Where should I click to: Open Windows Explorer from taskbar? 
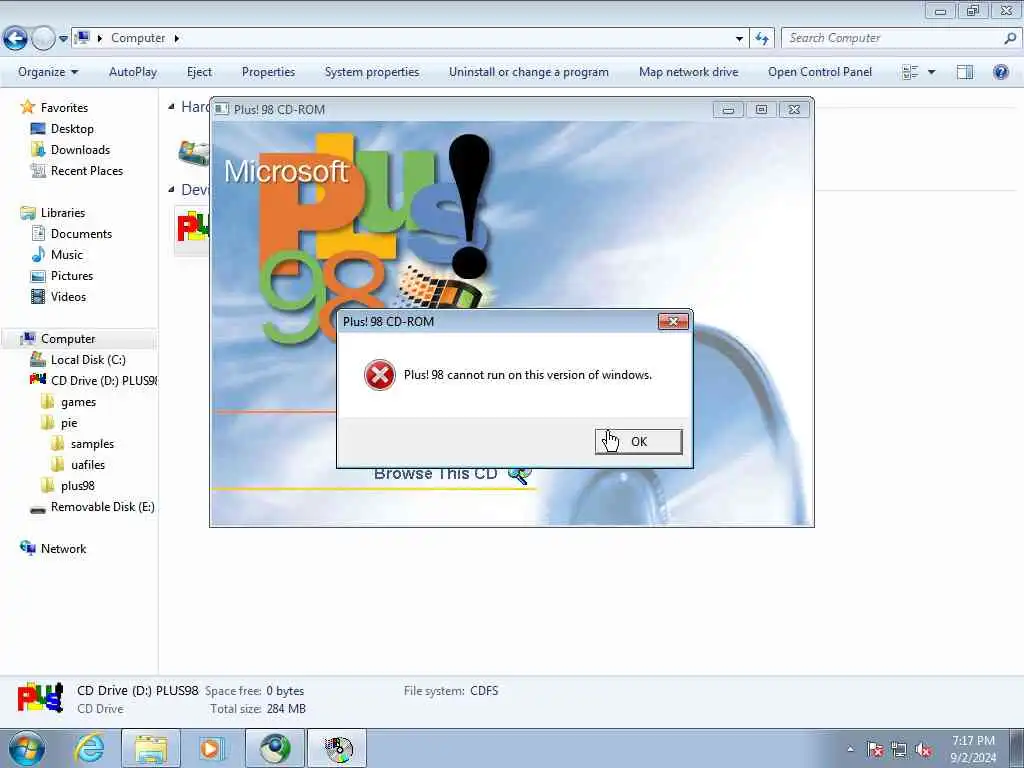(x=151, y=748)
